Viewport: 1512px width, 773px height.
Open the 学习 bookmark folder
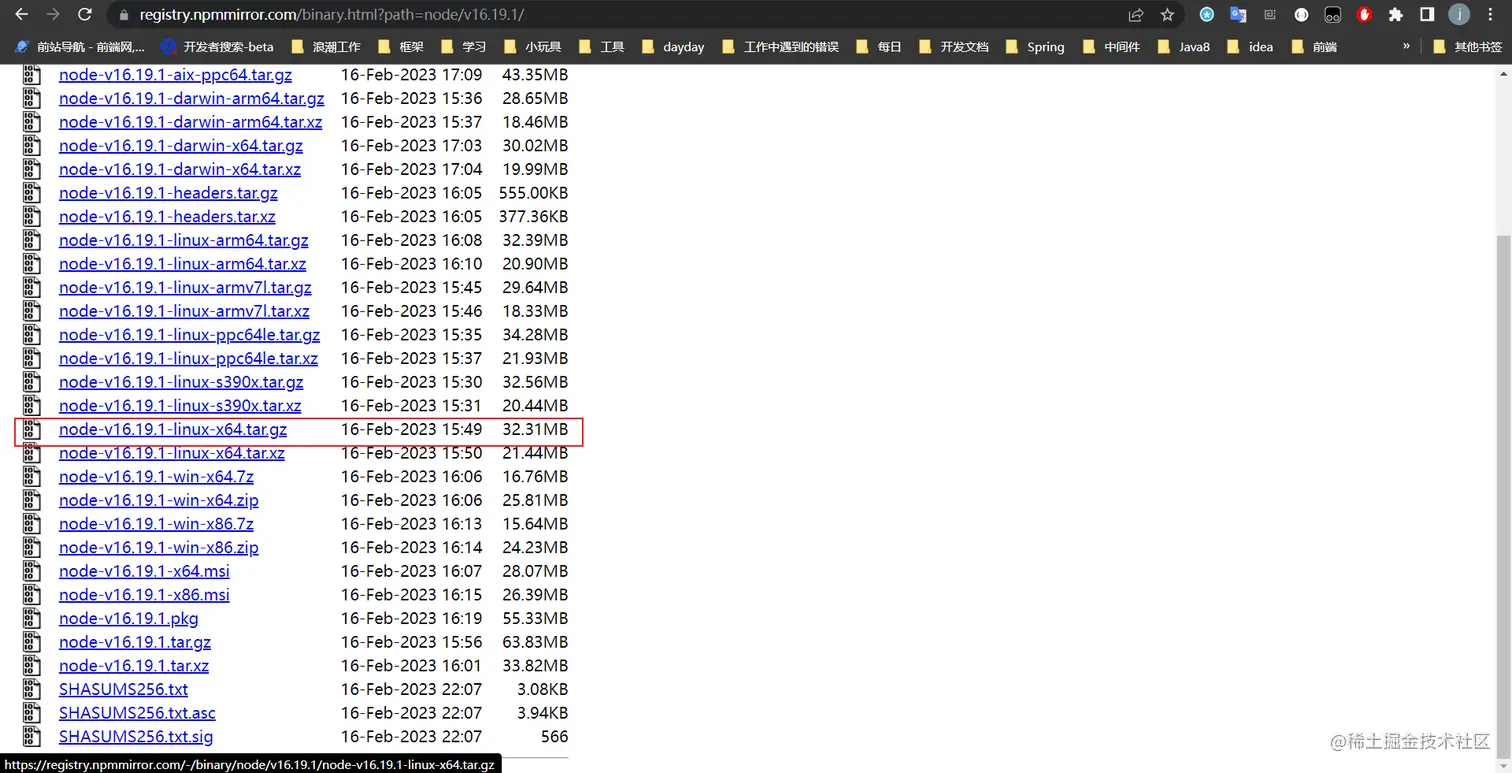[464, 47]
